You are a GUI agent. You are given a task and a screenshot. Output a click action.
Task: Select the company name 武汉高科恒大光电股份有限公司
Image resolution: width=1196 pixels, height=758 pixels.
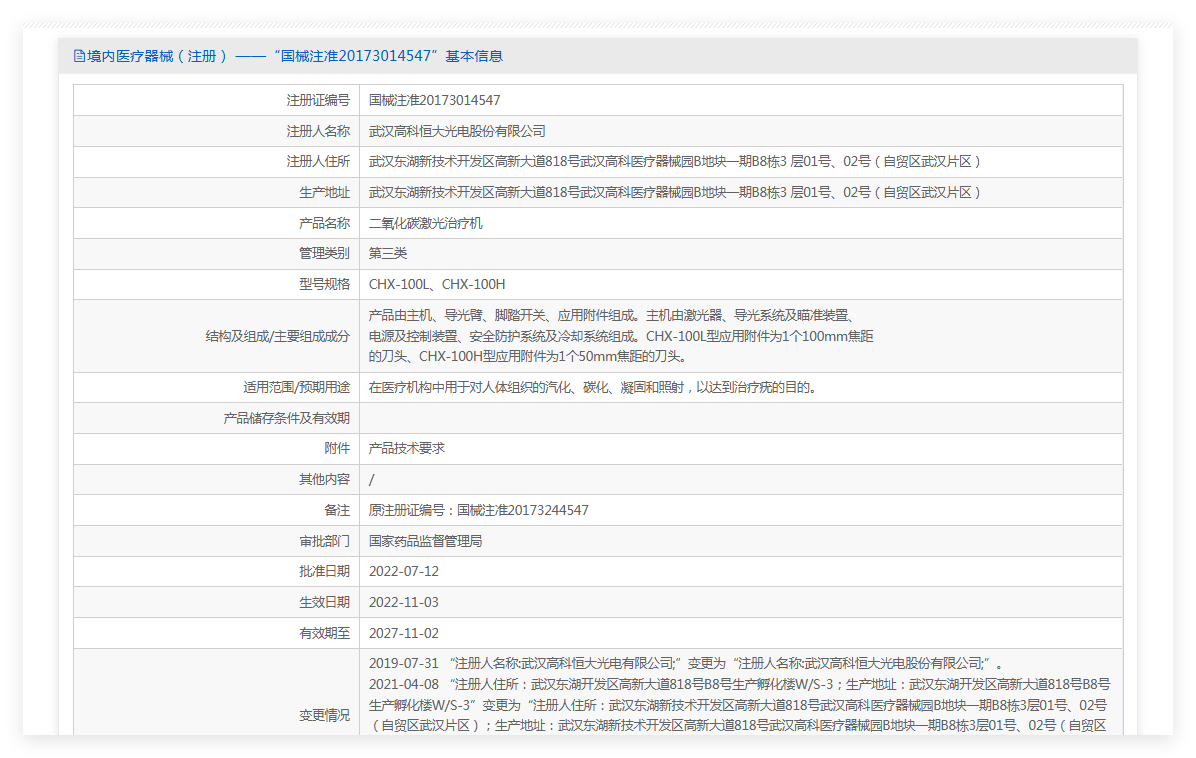pyautogui.click(x=457, y=131)
